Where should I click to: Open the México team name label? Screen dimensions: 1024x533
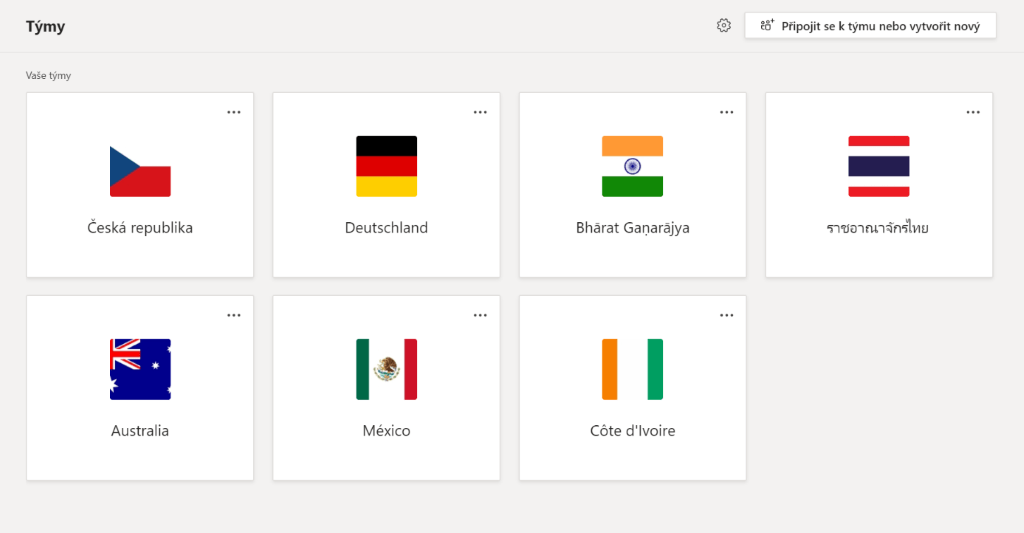pos(386,431)
